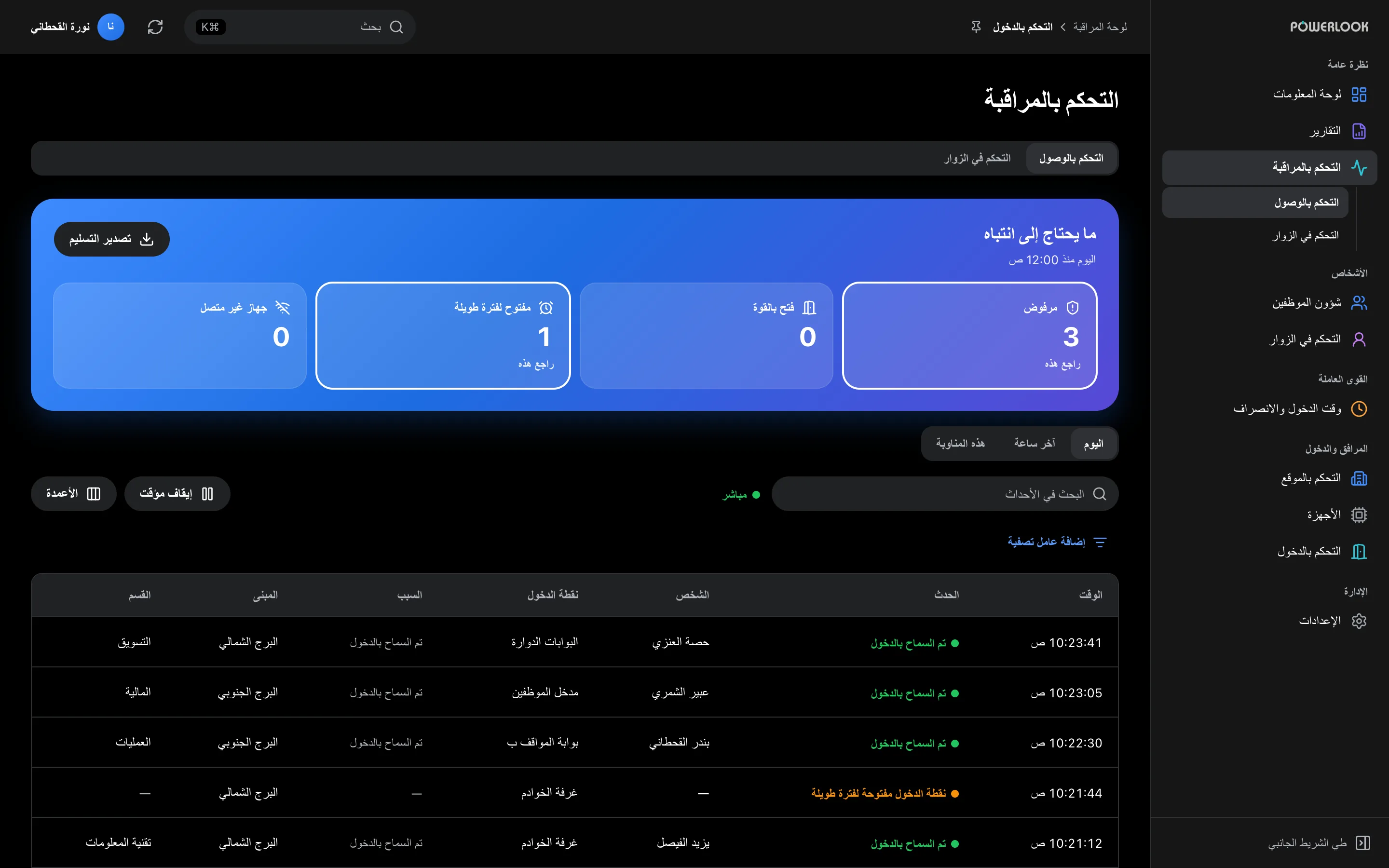The image size is (1389, 868).
Task: Open the جهاز غير متصل card
Action: 179,335
